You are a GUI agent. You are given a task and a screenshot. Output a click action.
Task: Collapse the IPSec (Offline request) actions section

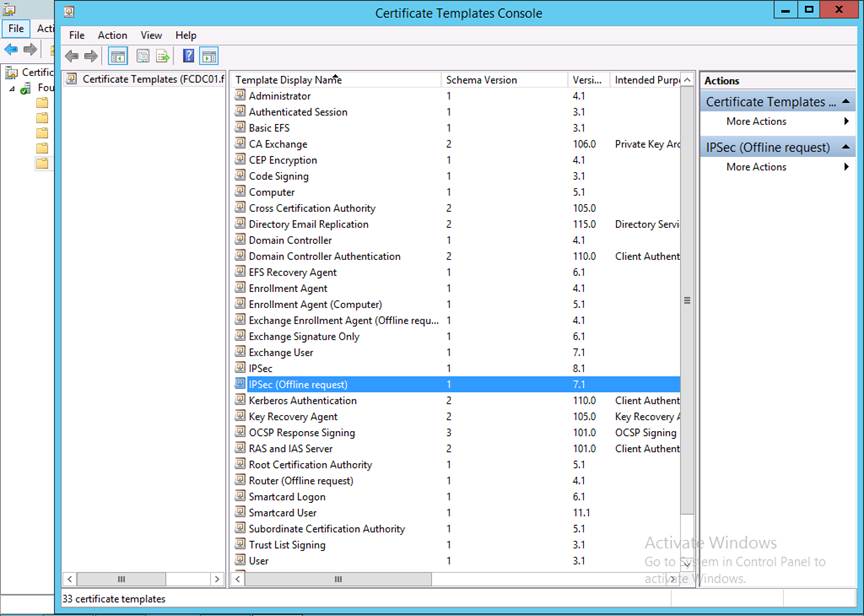pos(847,148)
